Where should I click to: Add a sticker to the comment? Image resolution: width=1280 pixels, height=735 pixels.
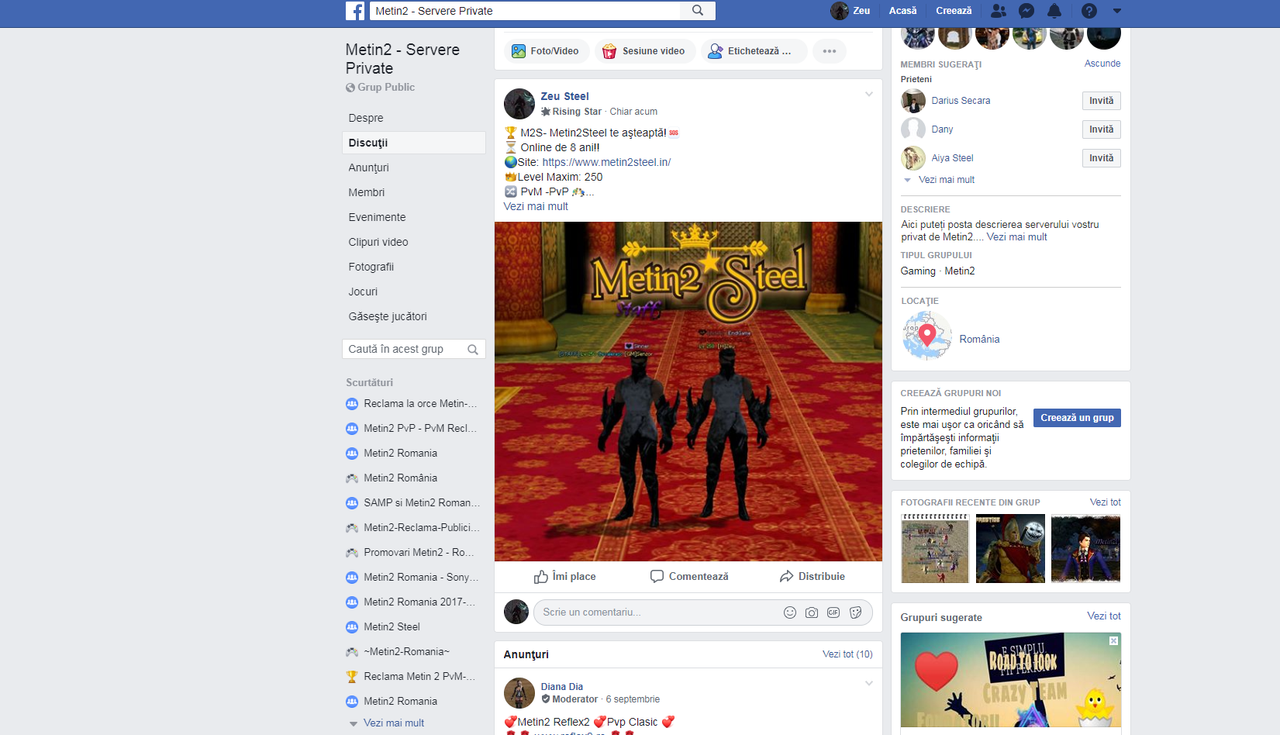tap(855, 612)
